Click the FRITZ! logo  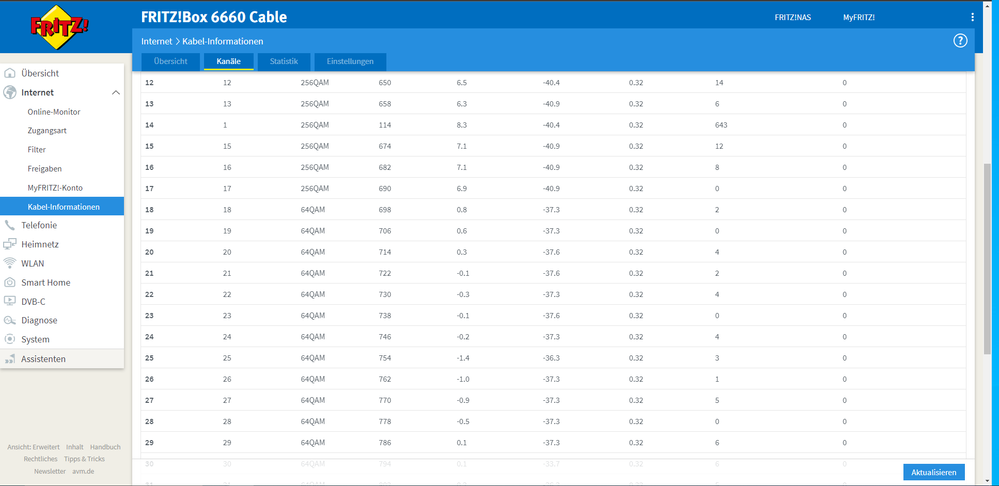59,27
